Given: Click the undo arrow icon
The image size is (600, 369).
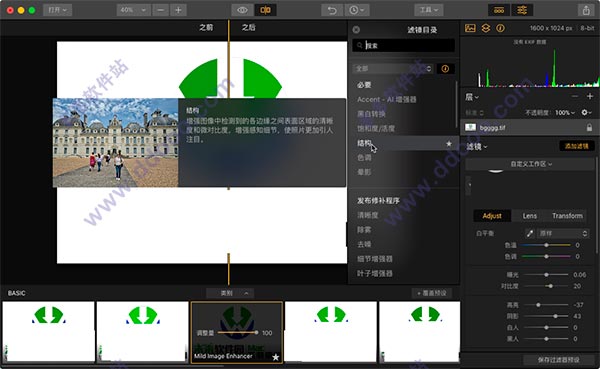Looking at the screenshot, I should [x=332, y=10].
